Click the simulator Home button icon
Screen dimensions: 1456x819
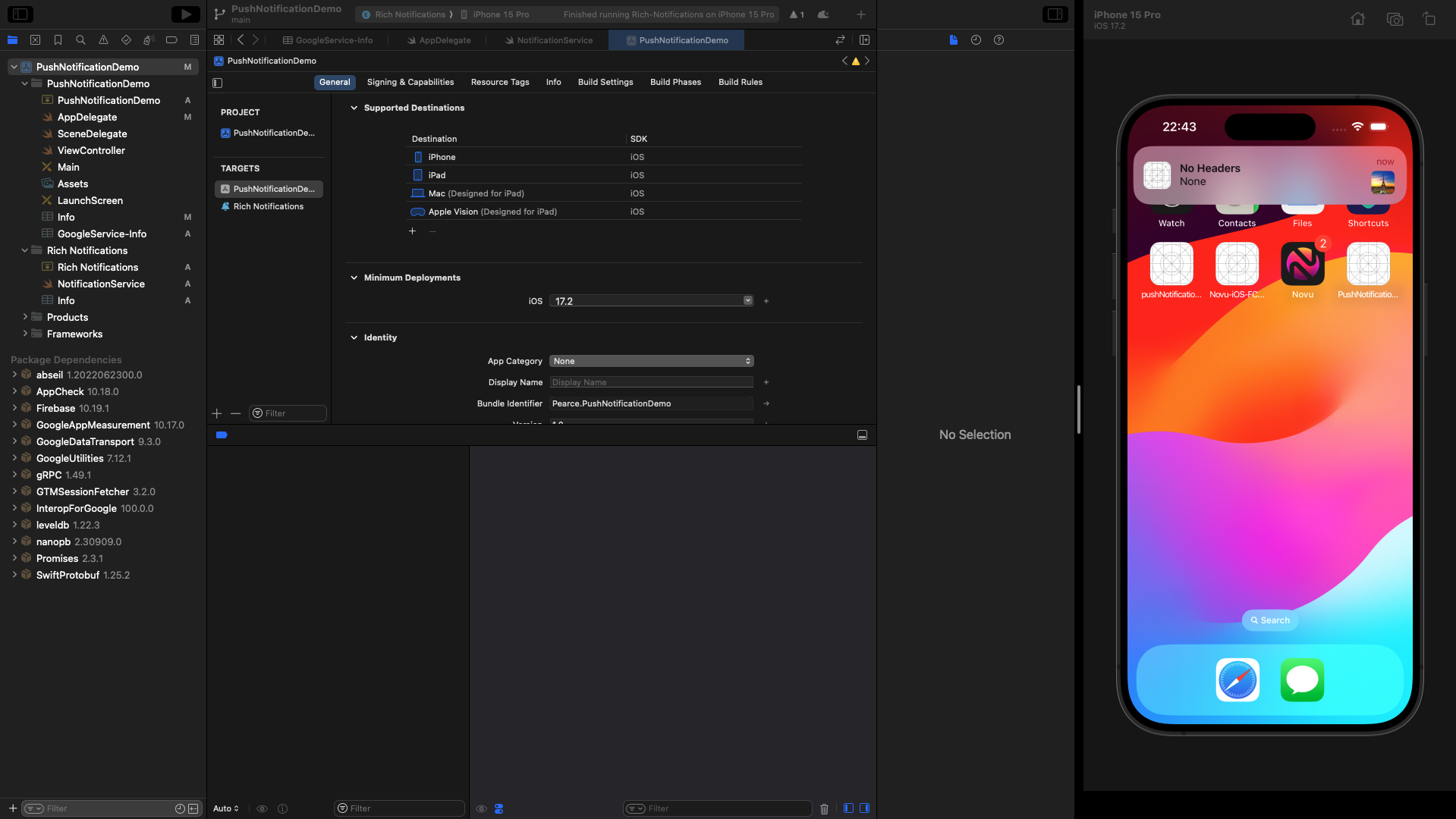tap(1357, 19)
